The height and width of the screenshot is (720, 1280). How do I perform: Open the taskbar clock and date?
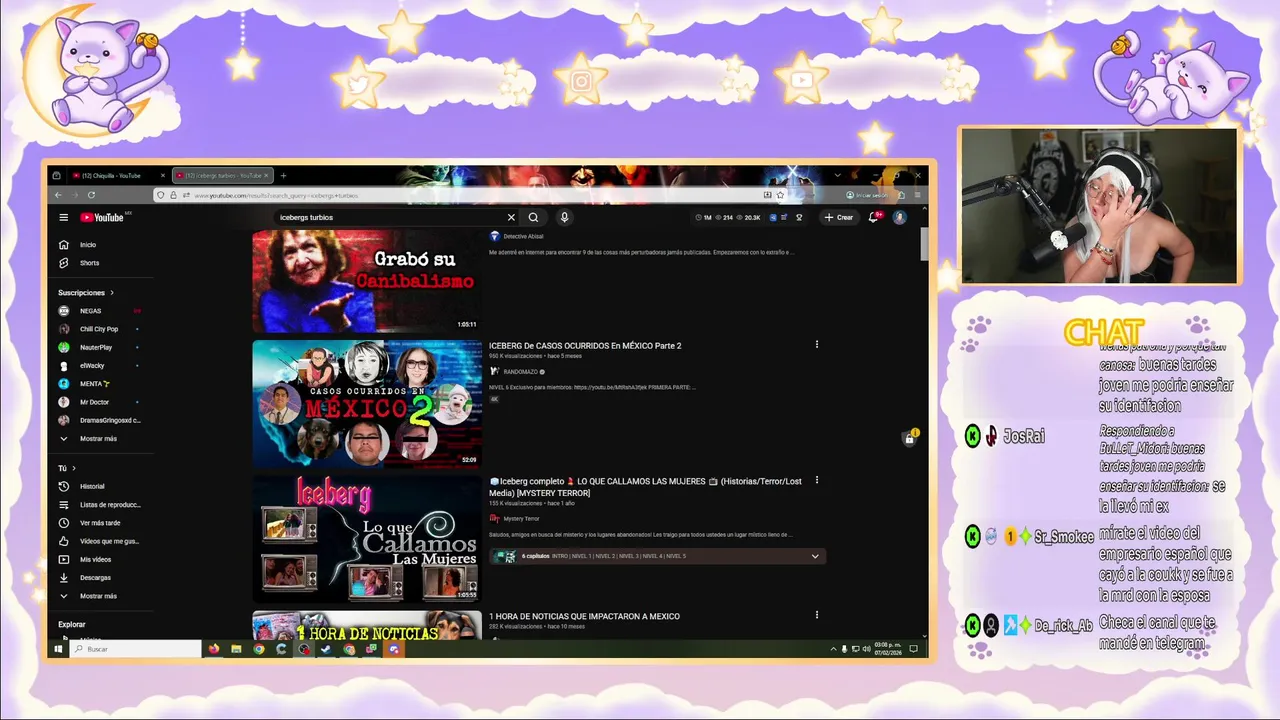coord(888,649)
